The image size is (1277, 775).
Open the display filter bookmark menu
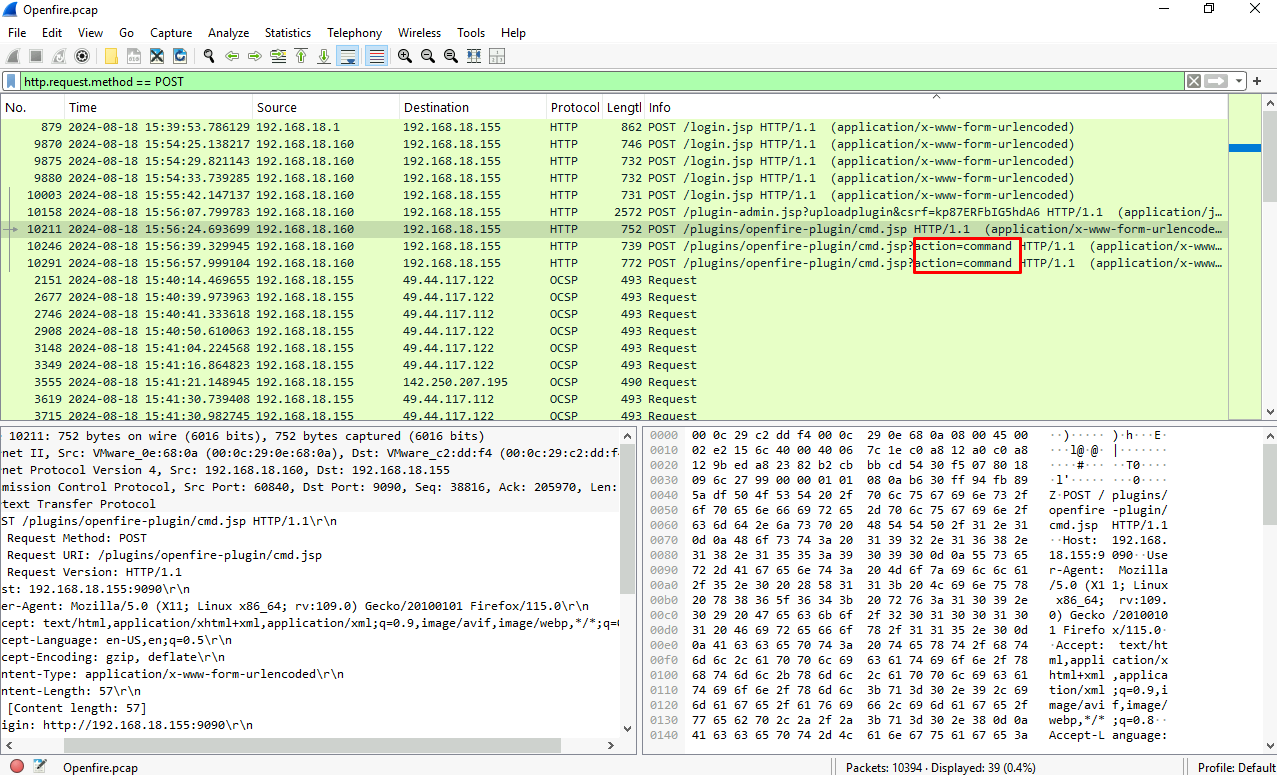tap(11, 81)
